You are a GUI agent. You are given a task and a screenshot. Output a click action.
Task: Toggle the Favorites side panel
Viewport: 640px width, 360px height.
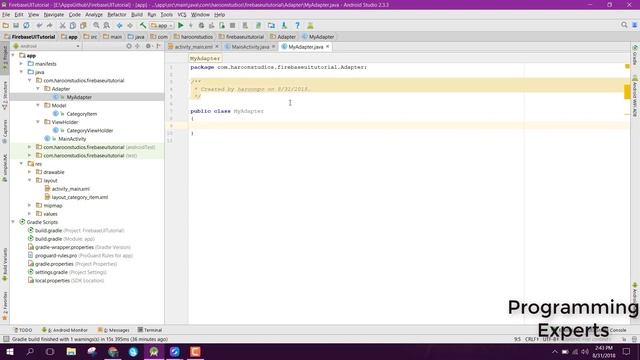tap(5, 306)
